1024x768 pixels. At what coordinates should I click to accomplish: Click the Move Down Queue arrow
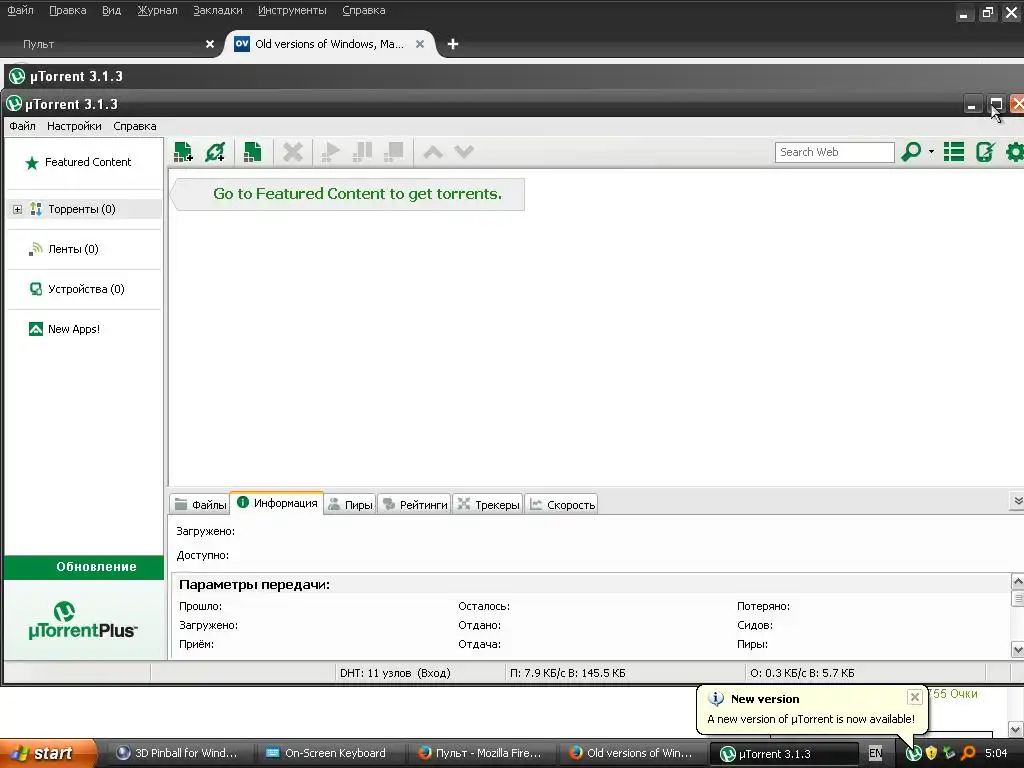pos(464,152)
